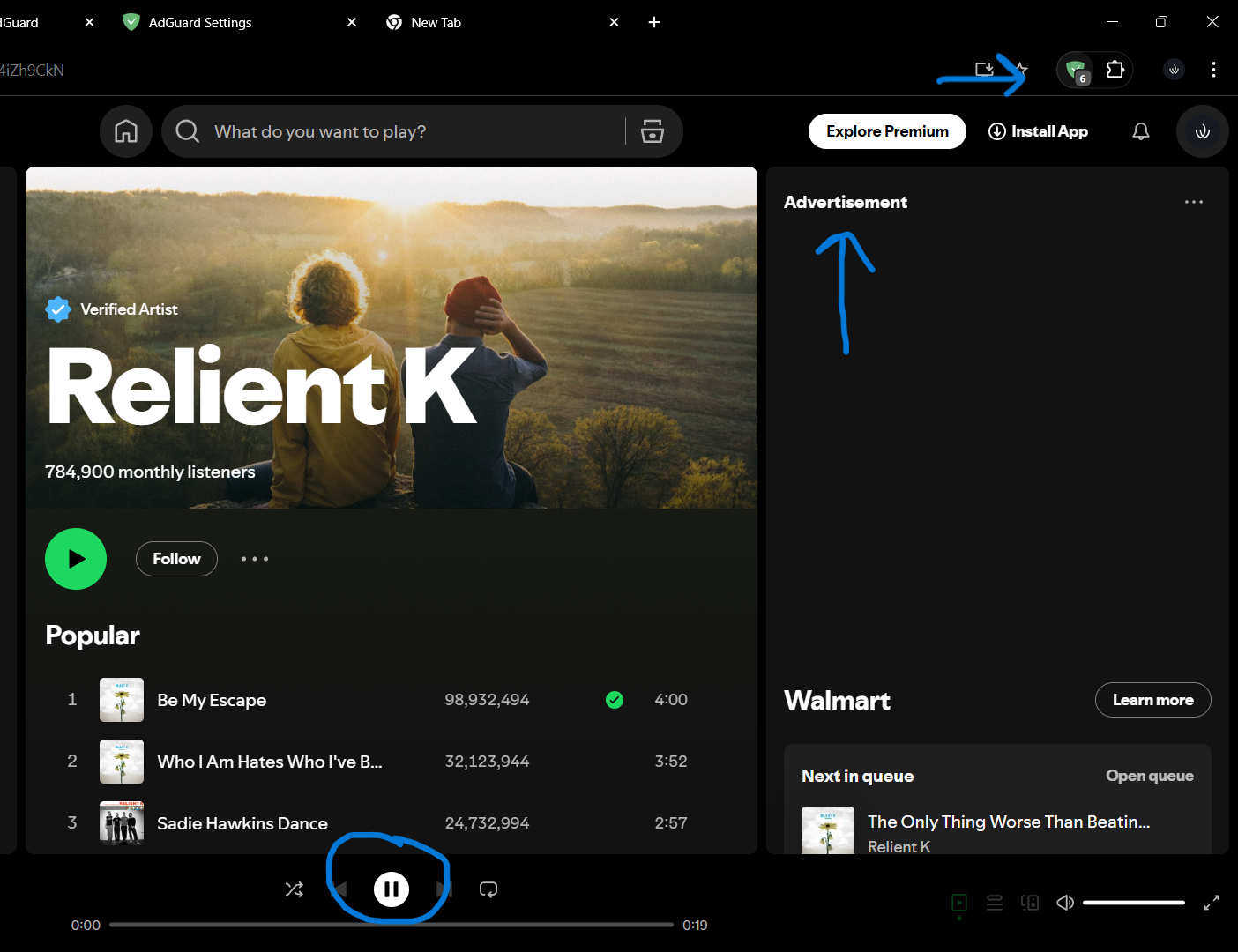Click the AdGuard extension icon

pos(1075,70)
